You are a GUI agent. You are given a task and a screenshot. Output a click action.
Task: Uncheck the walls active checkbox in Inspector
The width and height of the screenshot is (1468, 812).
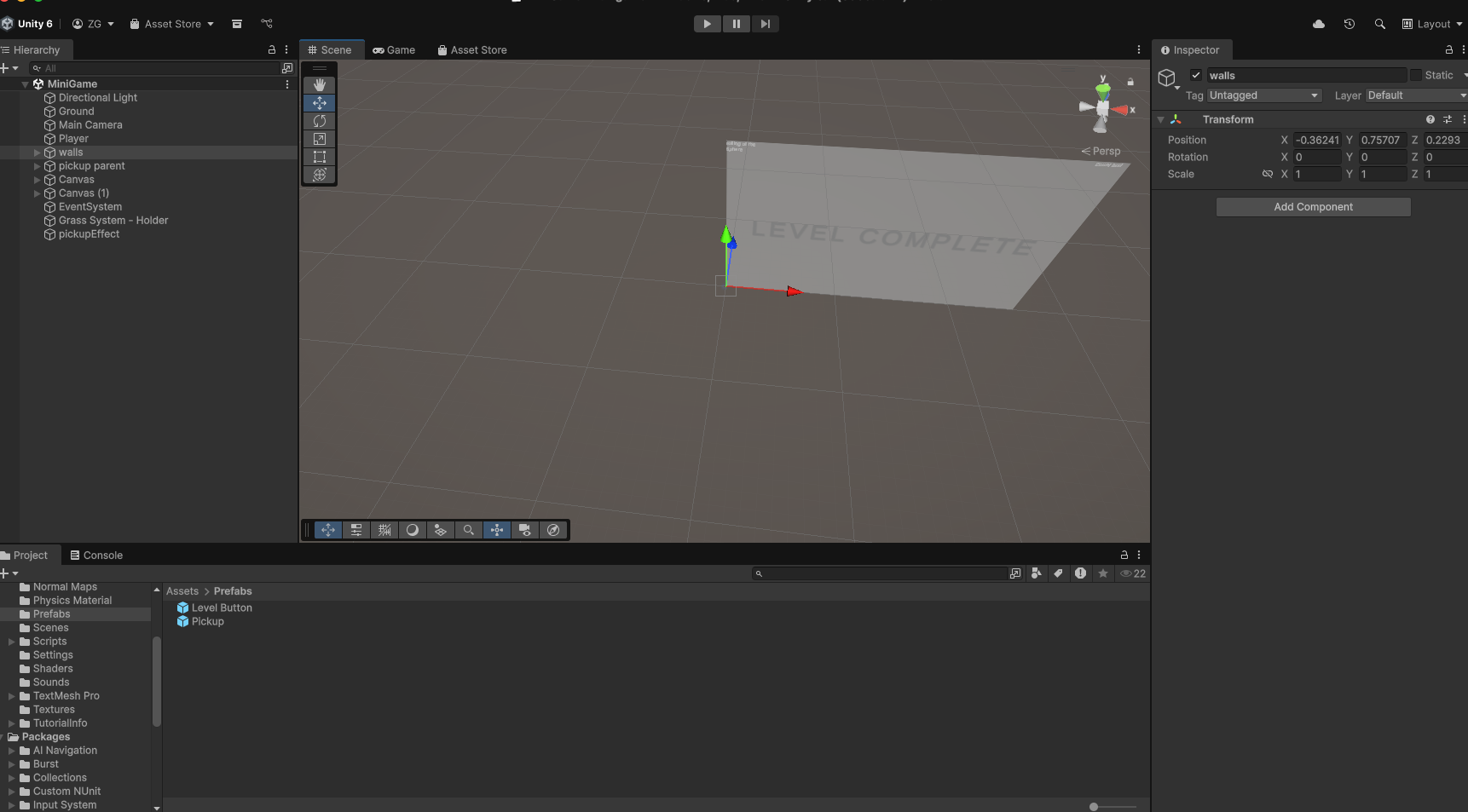pyautogui.click(x=1195, y=75)
